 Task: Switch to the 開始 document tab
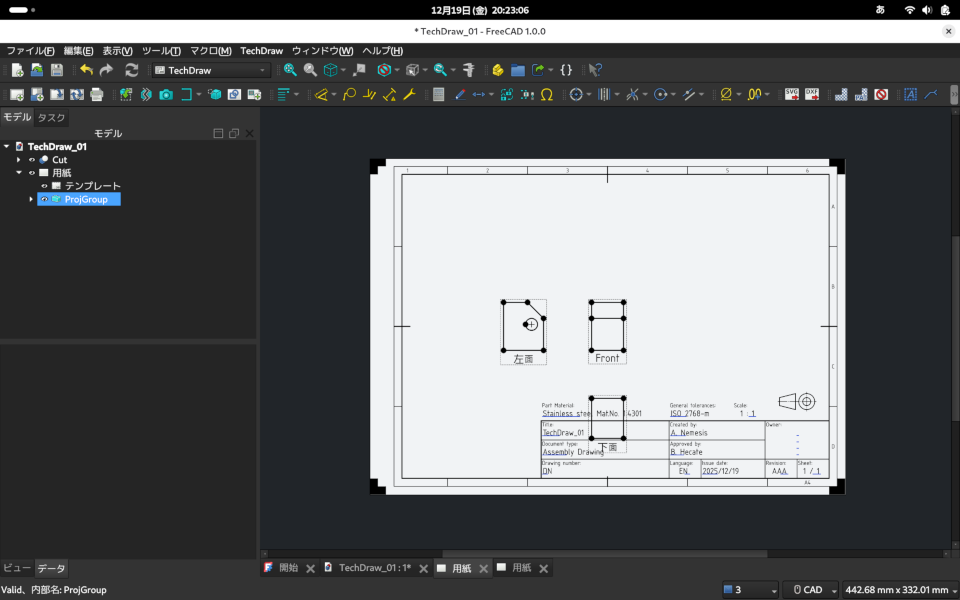pyautogui.click(x=288, y=568)
